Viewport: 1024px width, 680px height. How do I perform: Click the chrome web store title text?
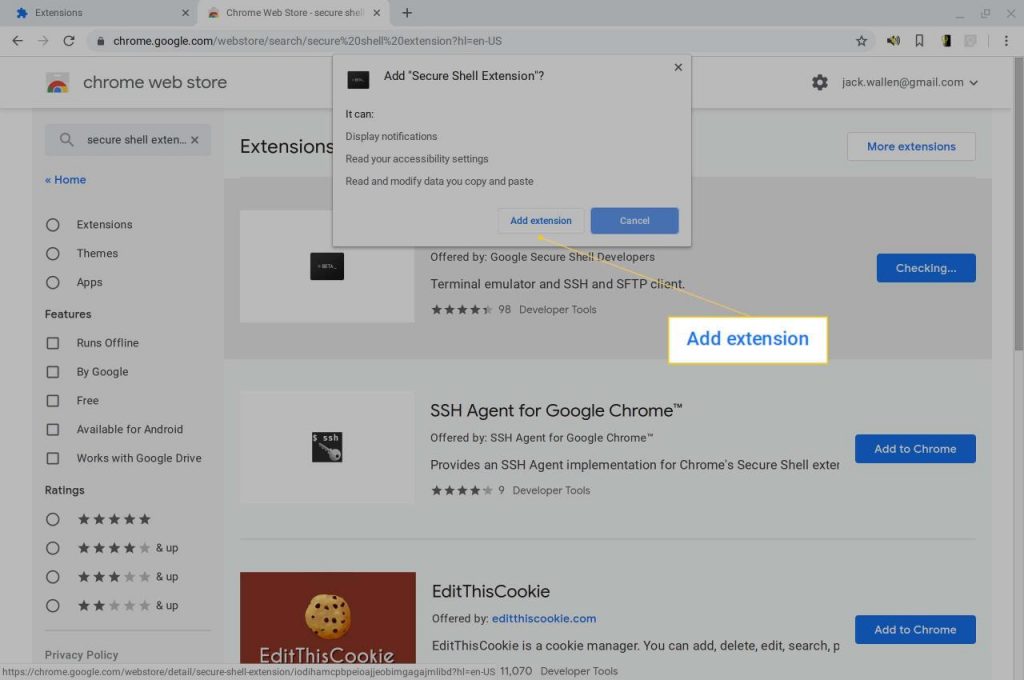[155, 82]
